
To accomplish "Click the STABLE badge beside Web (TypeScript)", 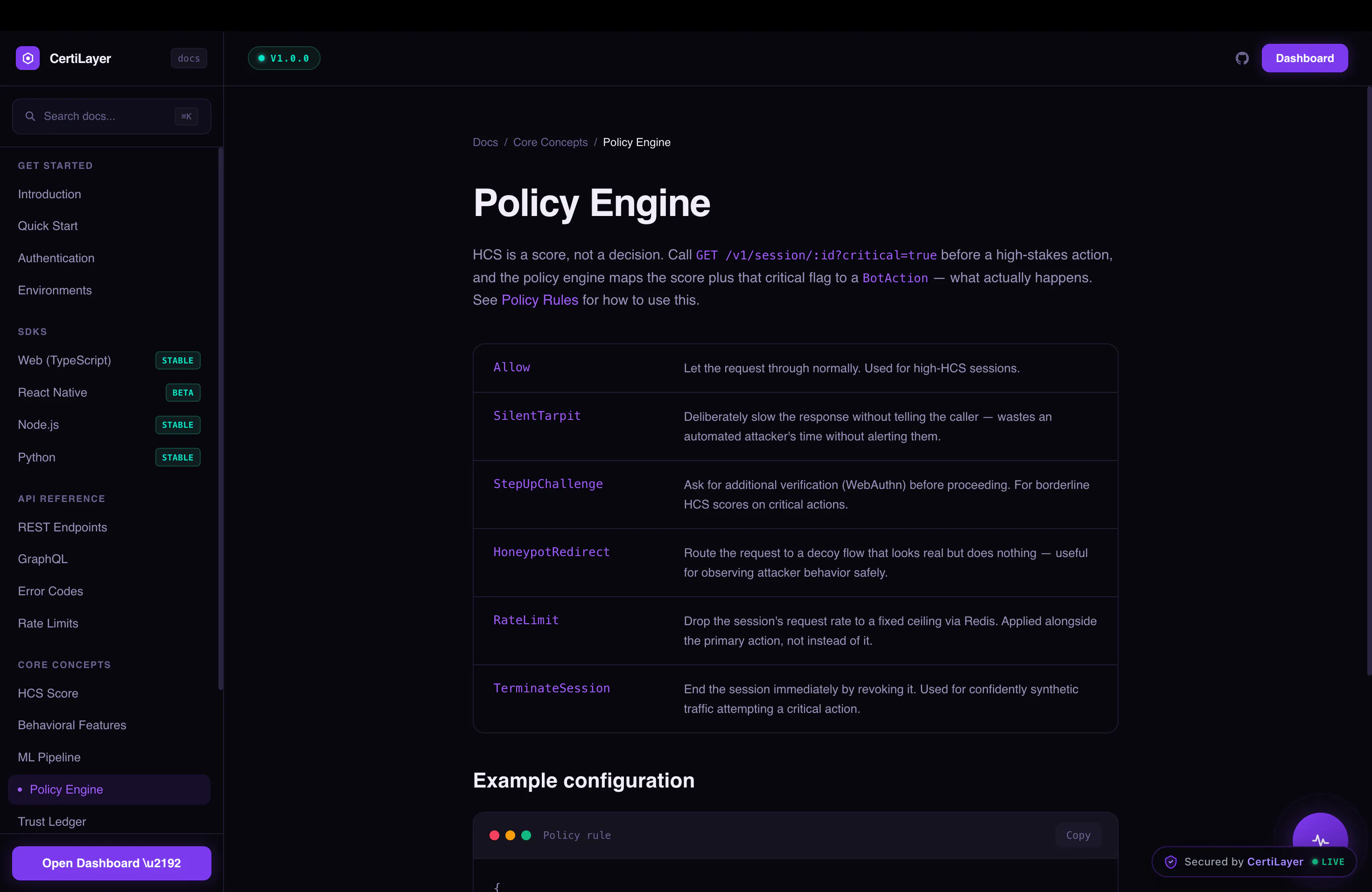I will coord(177,360).
